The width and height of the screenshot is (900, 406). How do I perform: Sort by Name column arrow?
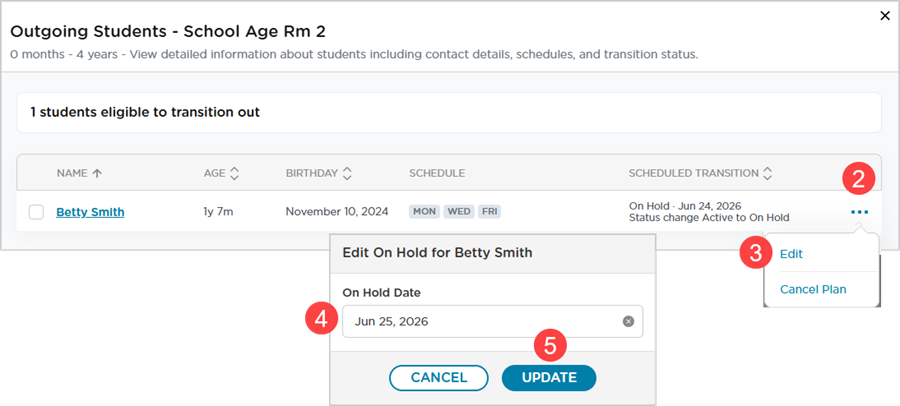coord(97,173)
